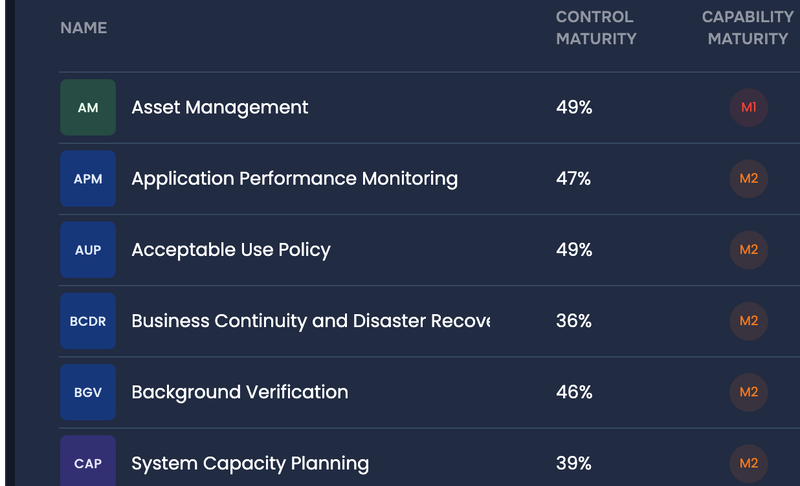Image resolution: width=800 pixels, height=486 pixels.
Task: Click M2 badge in Acceptable Use Policy row
Action: click(x=749, y=250)
